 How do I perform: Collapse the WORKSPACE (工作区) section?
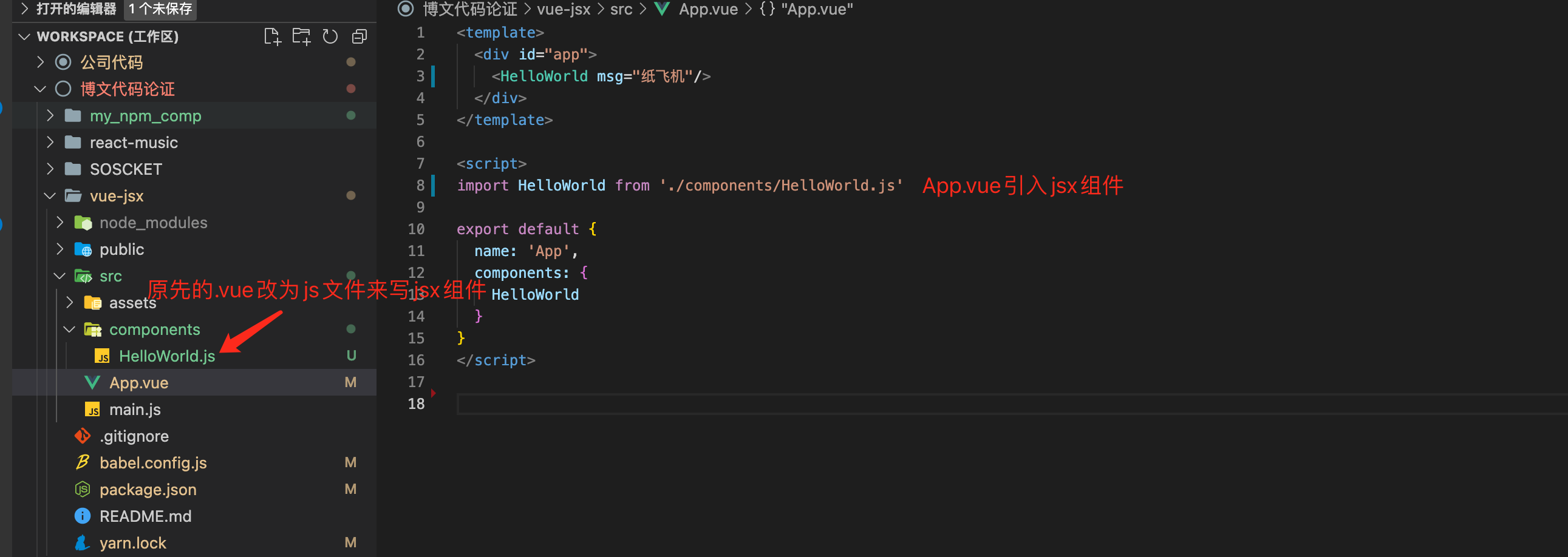coord(24,36)
